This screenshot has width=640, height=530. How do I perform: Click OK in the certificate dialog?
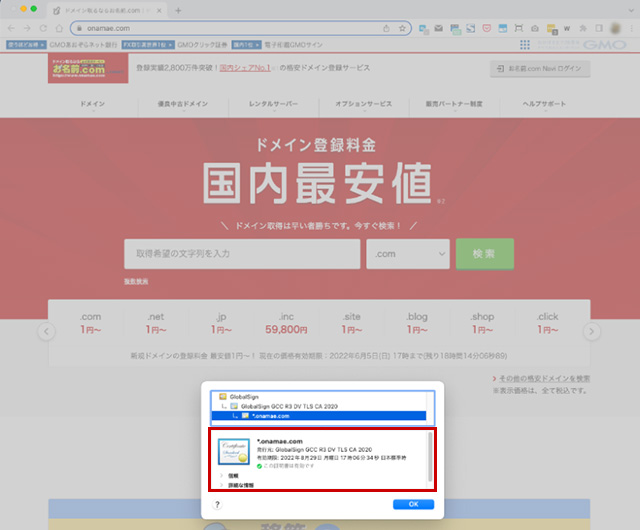(x=413, y=504)
